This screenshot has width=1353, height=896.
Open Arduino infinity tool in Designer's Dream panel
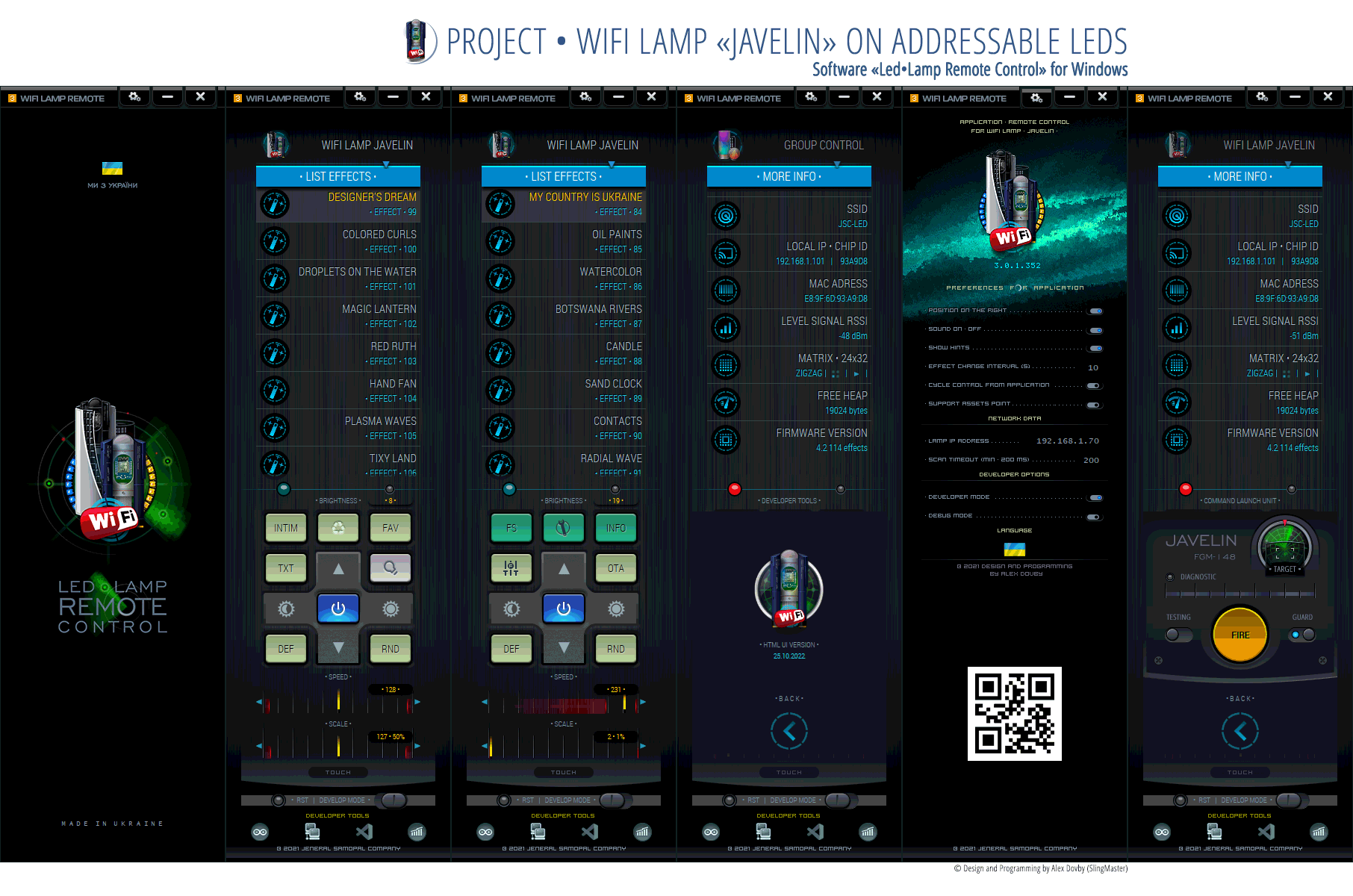[260, 832]
